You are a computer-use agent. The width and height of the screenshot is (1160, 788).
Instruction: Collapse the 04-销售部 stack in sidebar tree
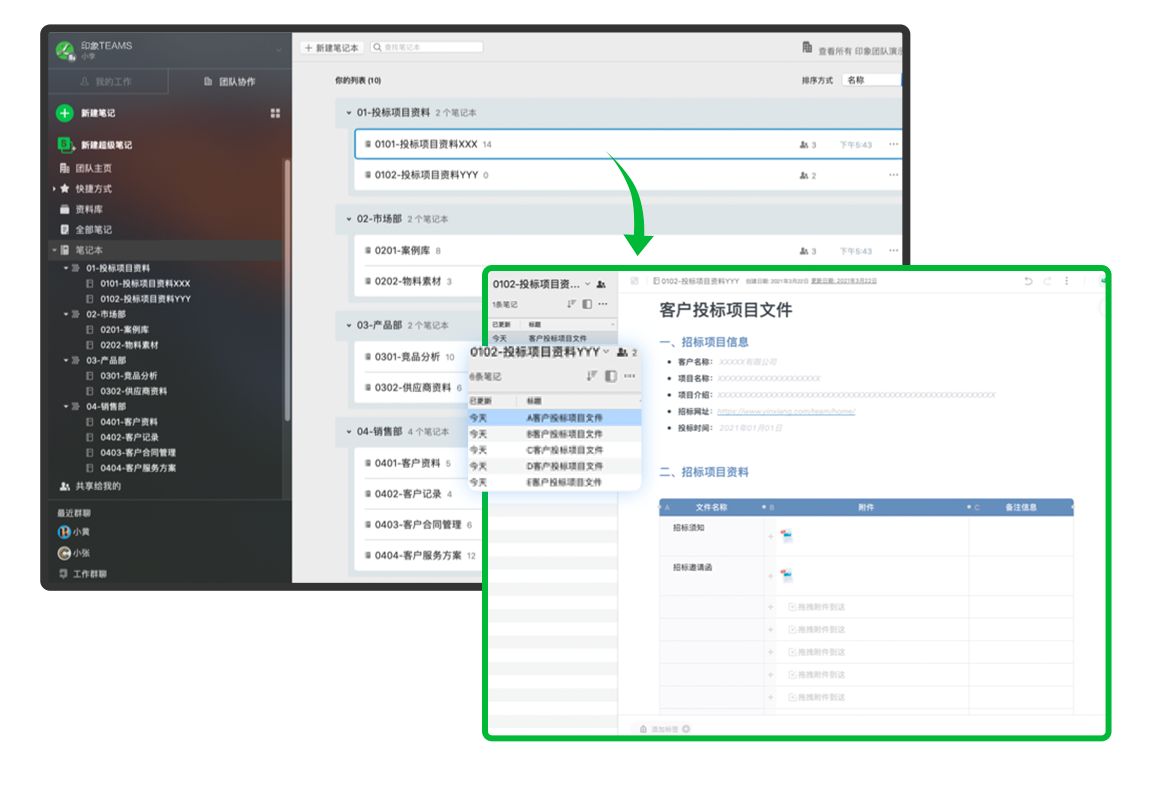point(66,407)
